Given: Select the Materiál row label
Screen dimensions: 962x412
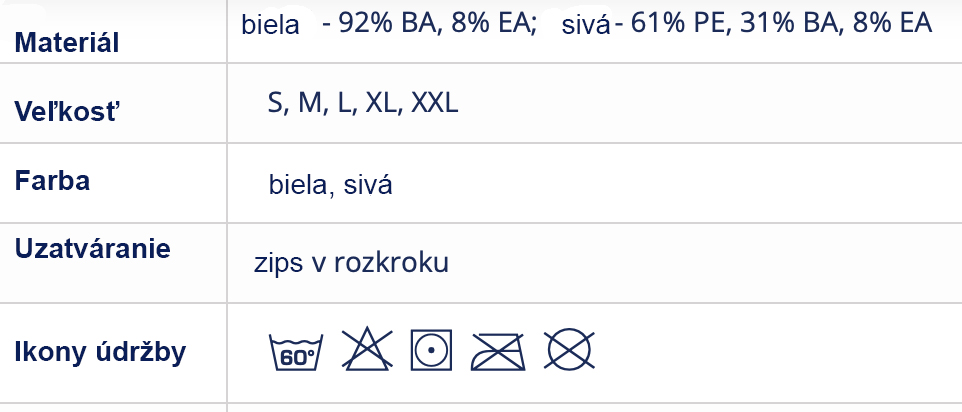Looking at the screenshot, I should coord(67,44).
